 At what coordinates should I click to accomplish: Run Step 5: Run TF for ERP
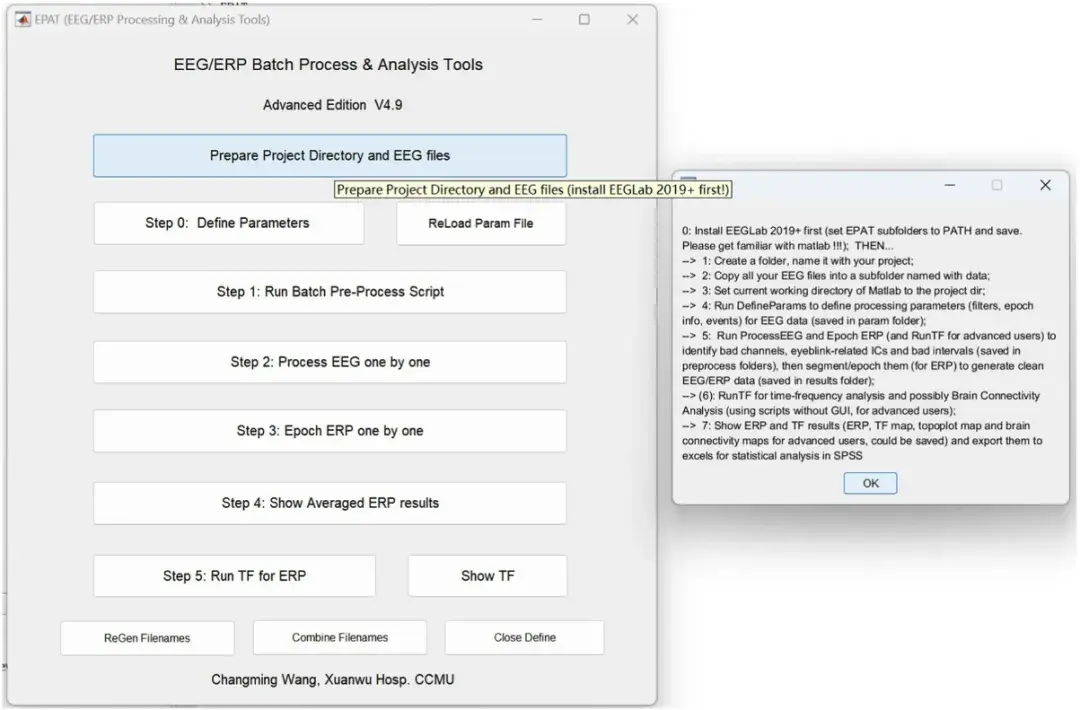coord(234,575)
